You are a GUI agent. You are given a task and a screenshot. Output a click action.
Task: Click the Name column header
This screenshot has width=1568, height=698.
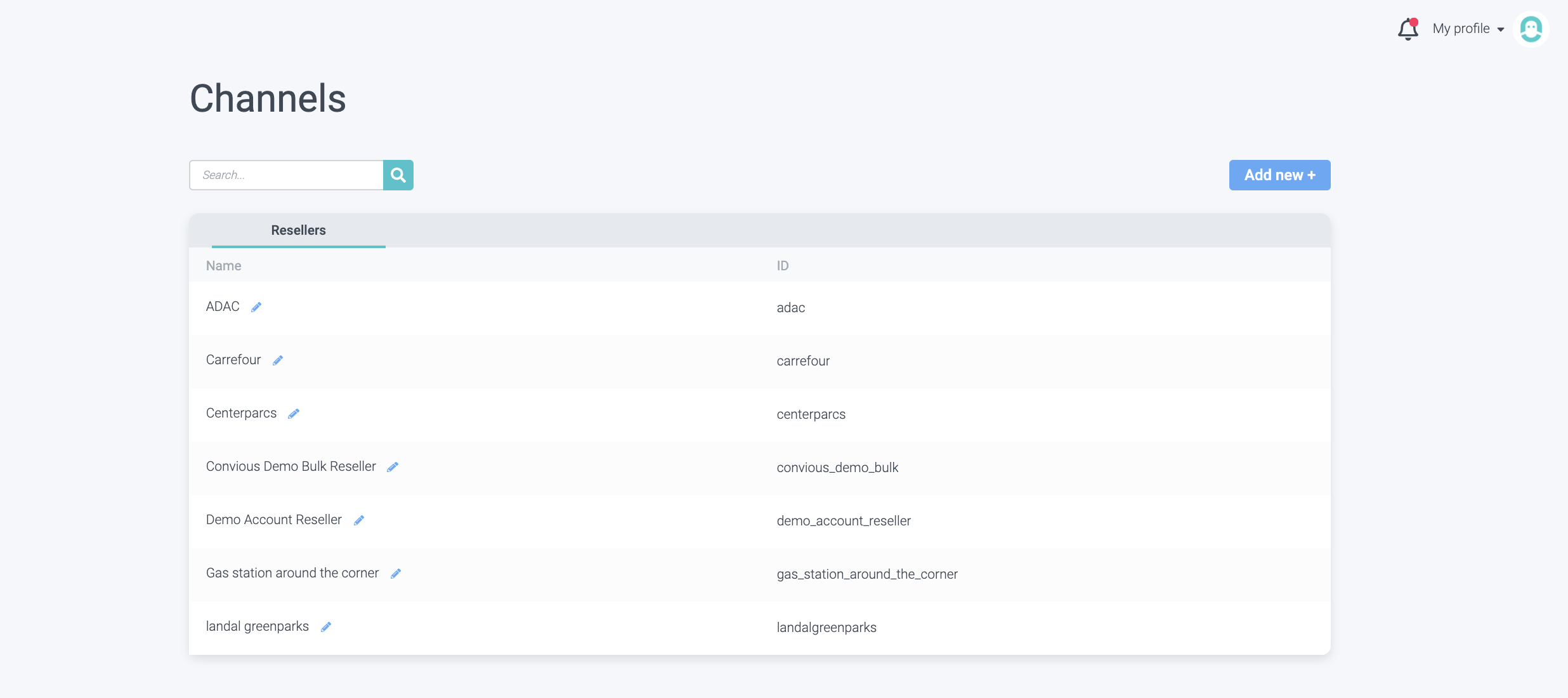click(223, 266)
